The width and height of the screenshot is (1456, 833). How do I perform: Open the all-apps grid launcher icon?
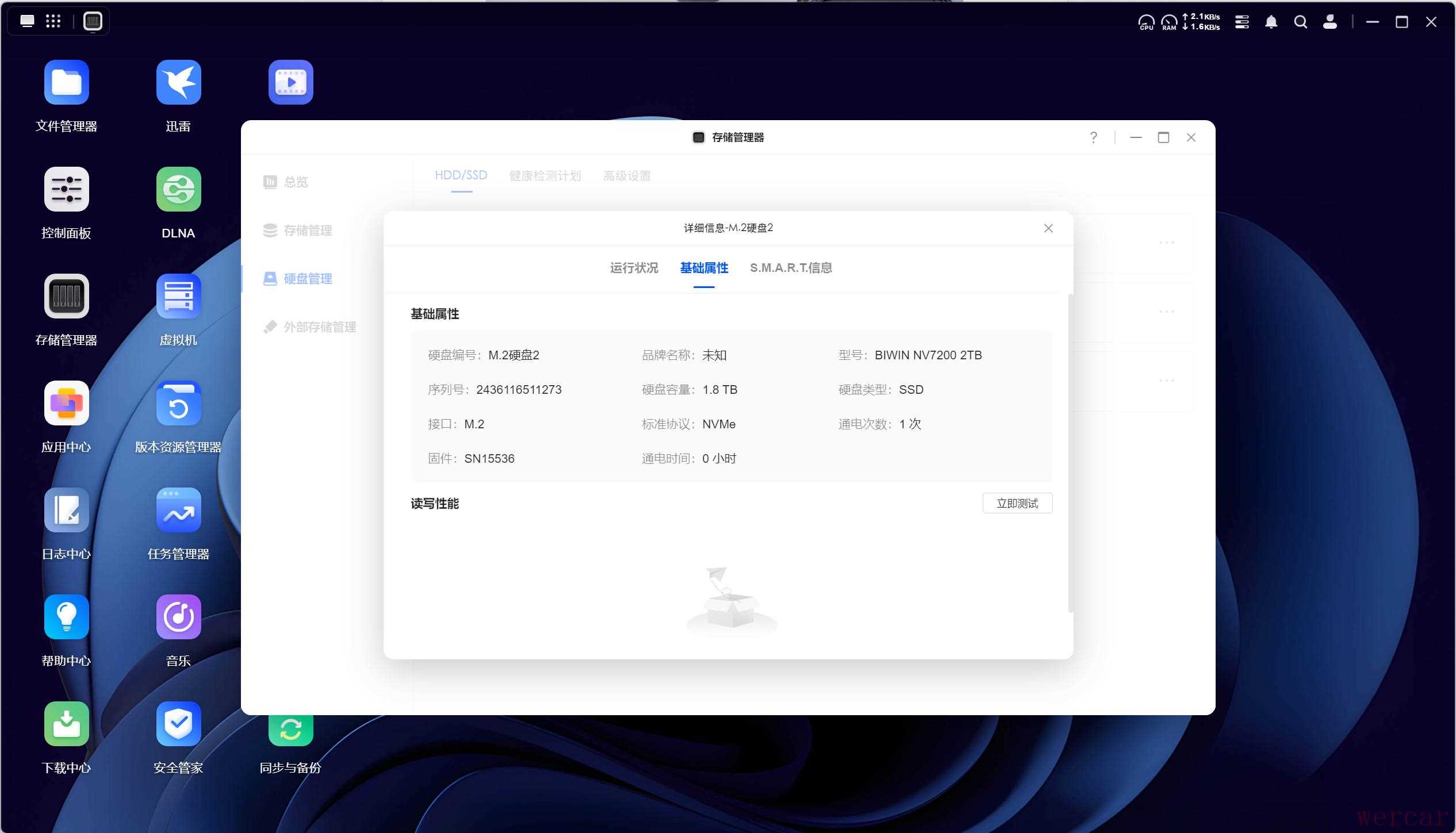(x=53, y=21)
